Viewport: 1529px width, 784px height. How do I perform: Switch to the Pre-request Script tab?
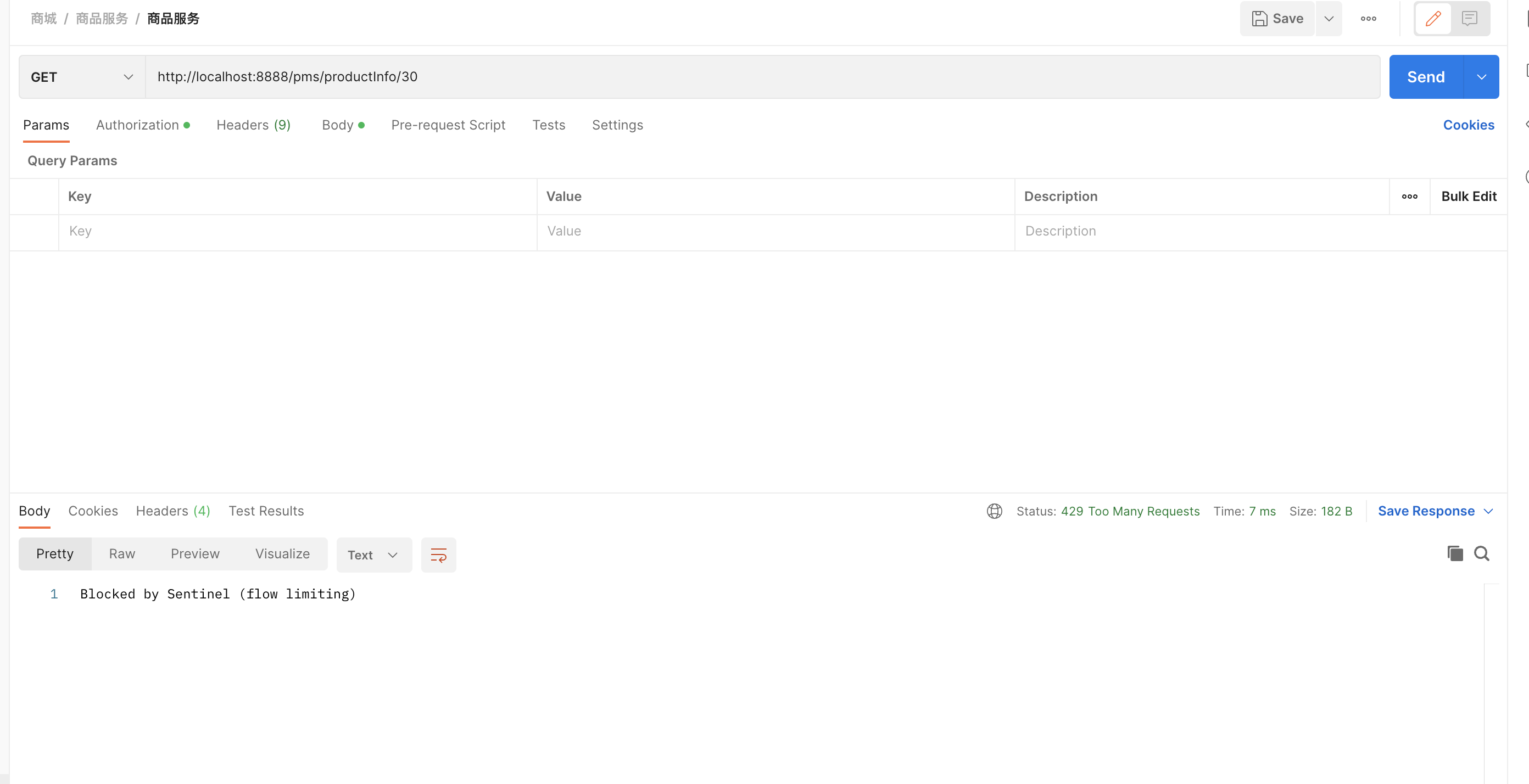448,125
